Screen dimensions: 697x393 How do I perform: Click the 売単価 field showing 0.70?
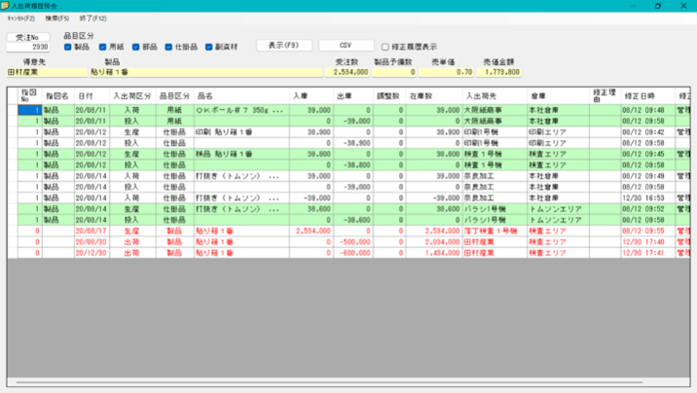(x=446, y=72)
